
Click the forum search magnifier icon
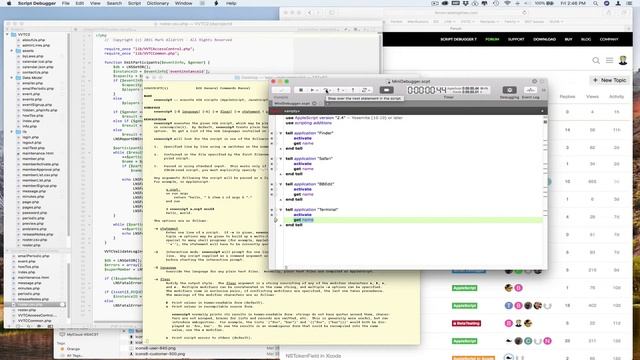[596, 60]
